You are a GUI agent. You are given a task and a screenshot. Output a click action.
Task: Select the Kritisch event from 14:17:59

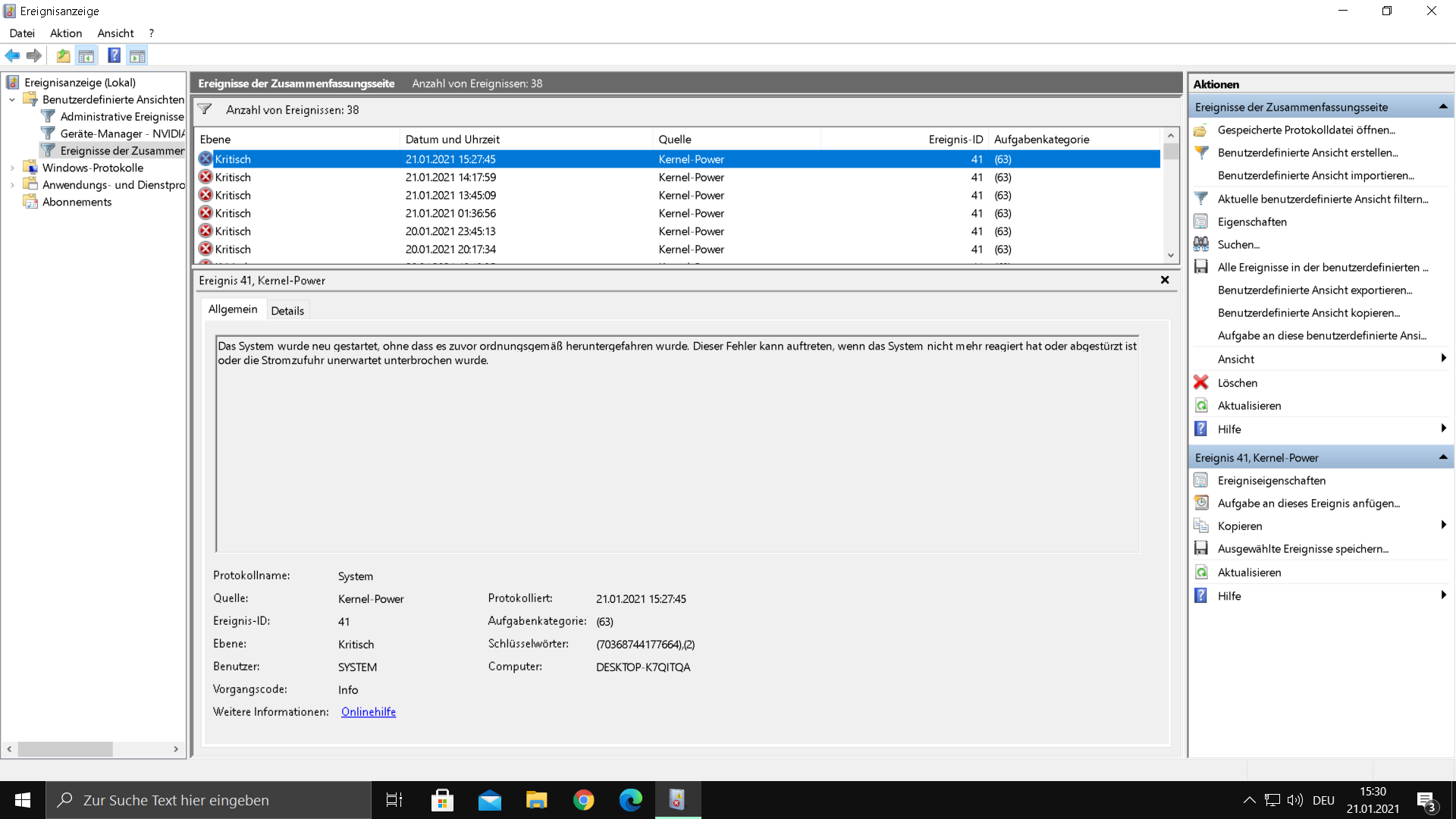[x=450, y=177]
